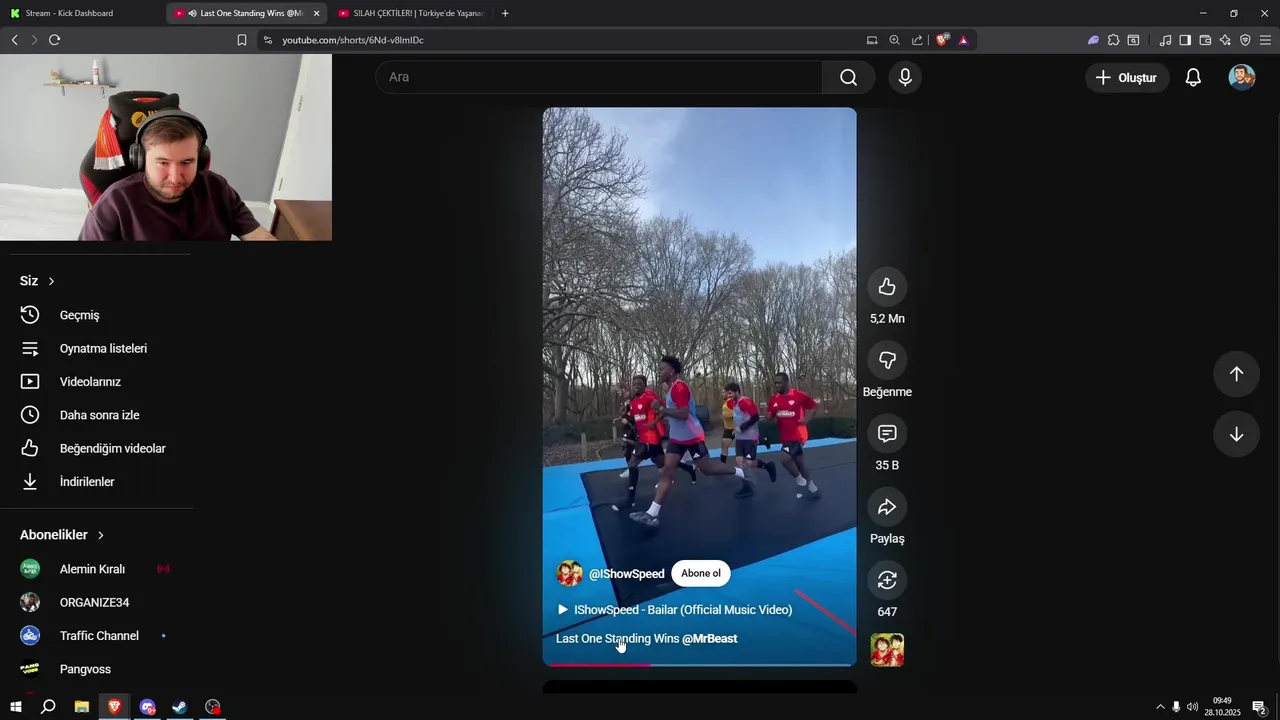Click the search magnifier button
1280x720 pixels.
click(x=849, y=77)
